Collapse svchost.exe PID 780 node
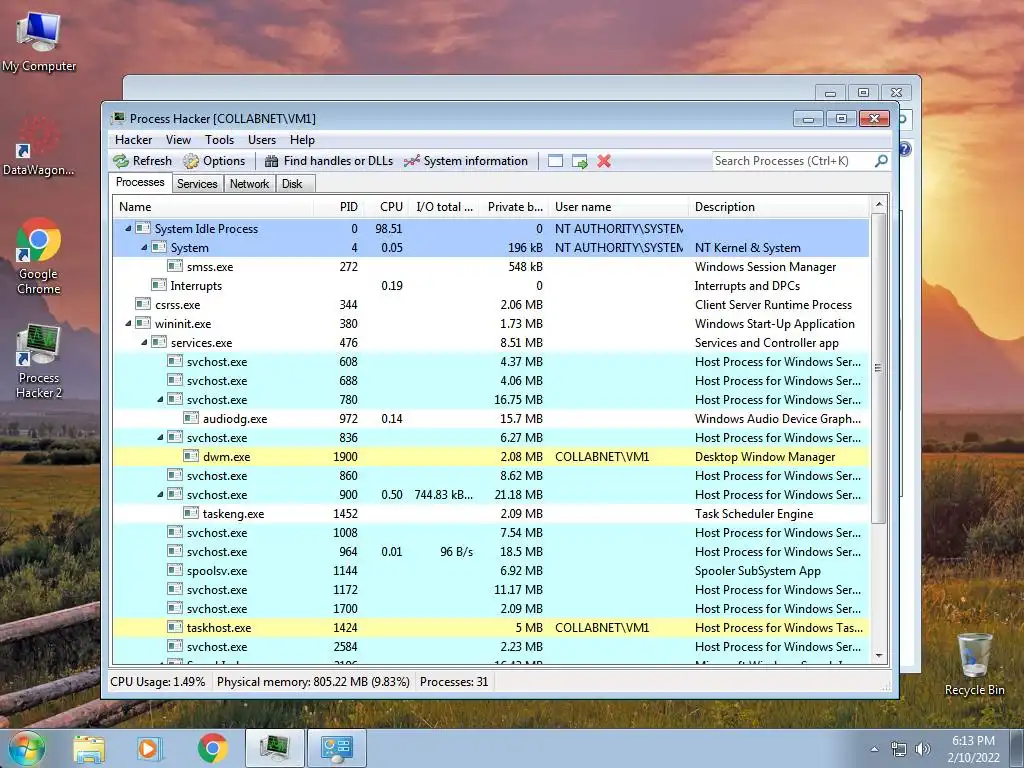 coord(160,400)
